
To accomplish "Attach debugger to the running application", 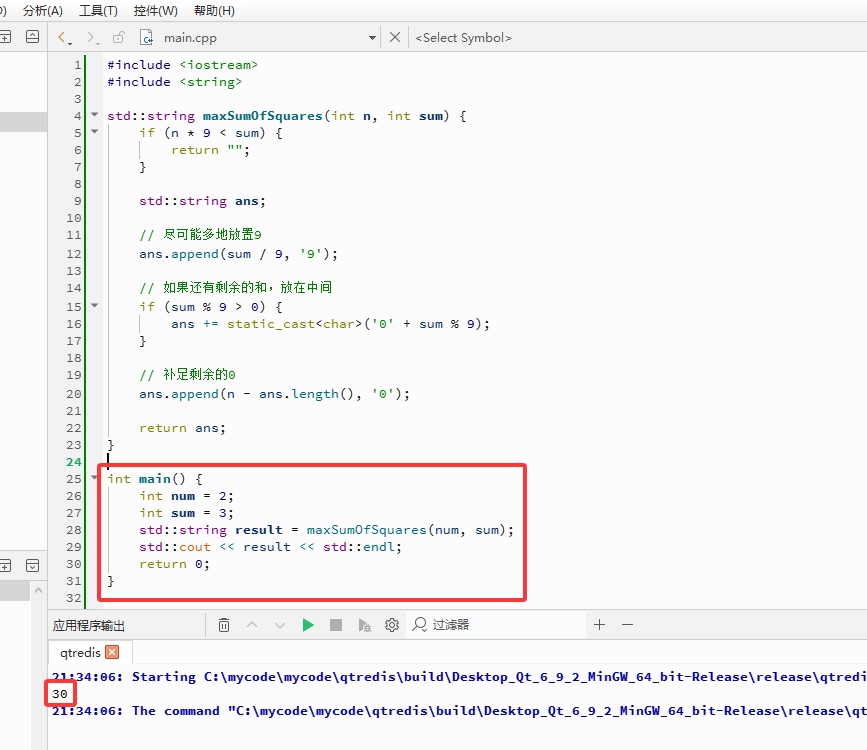I will pos(364,625).
